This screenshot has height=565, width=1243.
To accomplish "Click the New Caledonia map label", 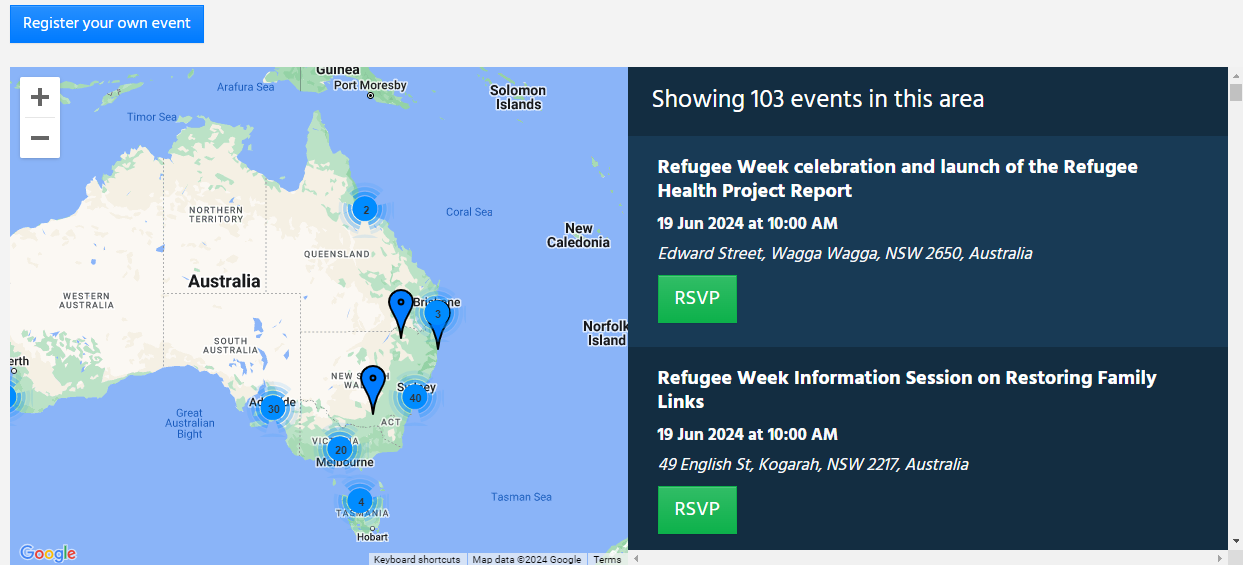I will (578, 235).
